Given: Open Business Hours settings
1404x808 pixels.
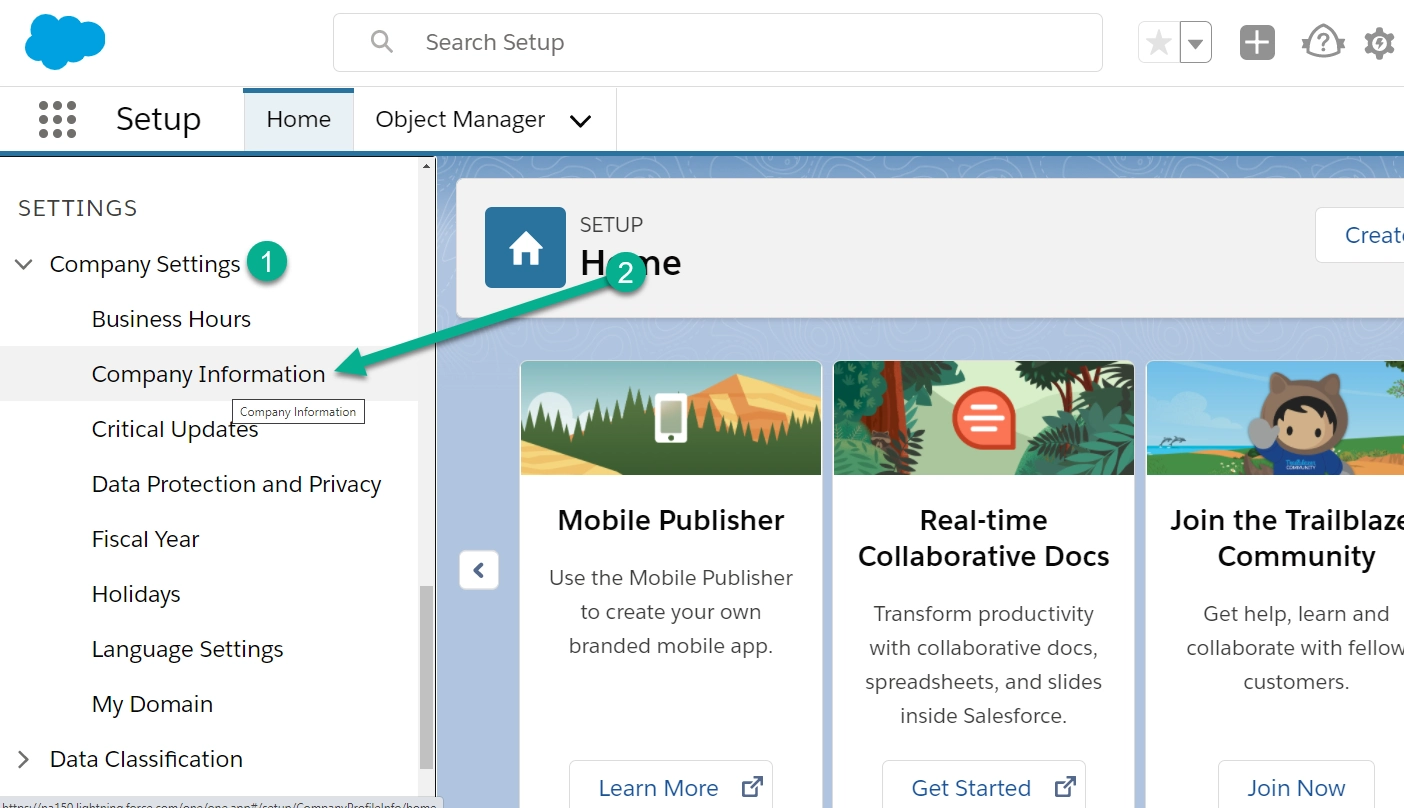Looking at the screenshot, I should click(171, 319).
